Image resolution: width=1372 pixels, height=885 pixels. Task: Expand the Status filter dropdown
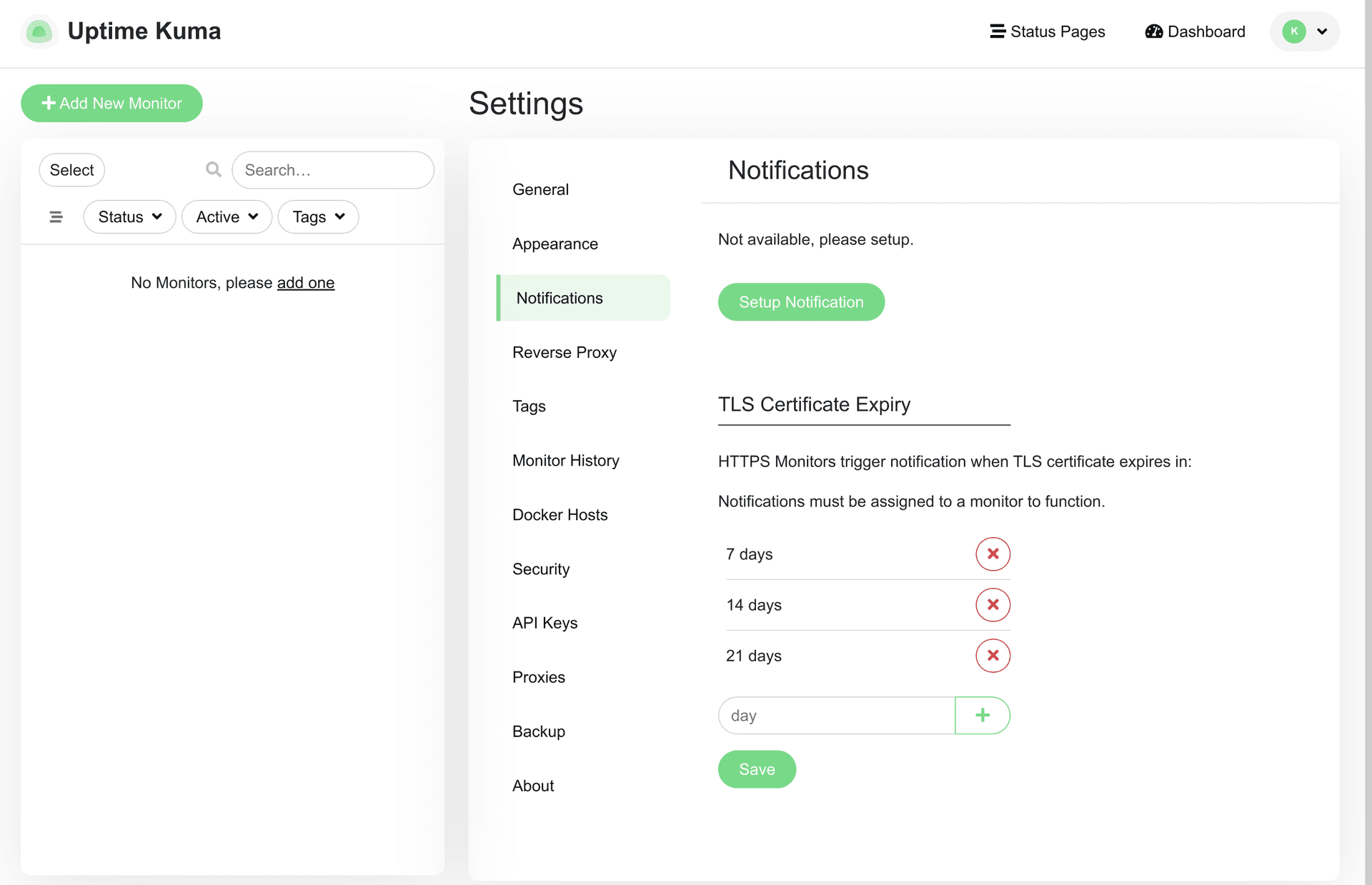[129, 217]
